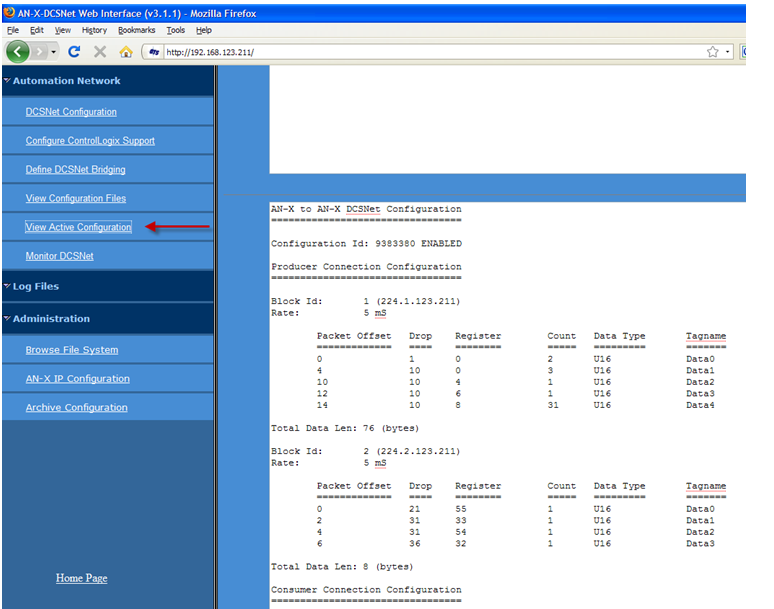
Task: Click the forward navigation arrow
Action: pos(39,51)
